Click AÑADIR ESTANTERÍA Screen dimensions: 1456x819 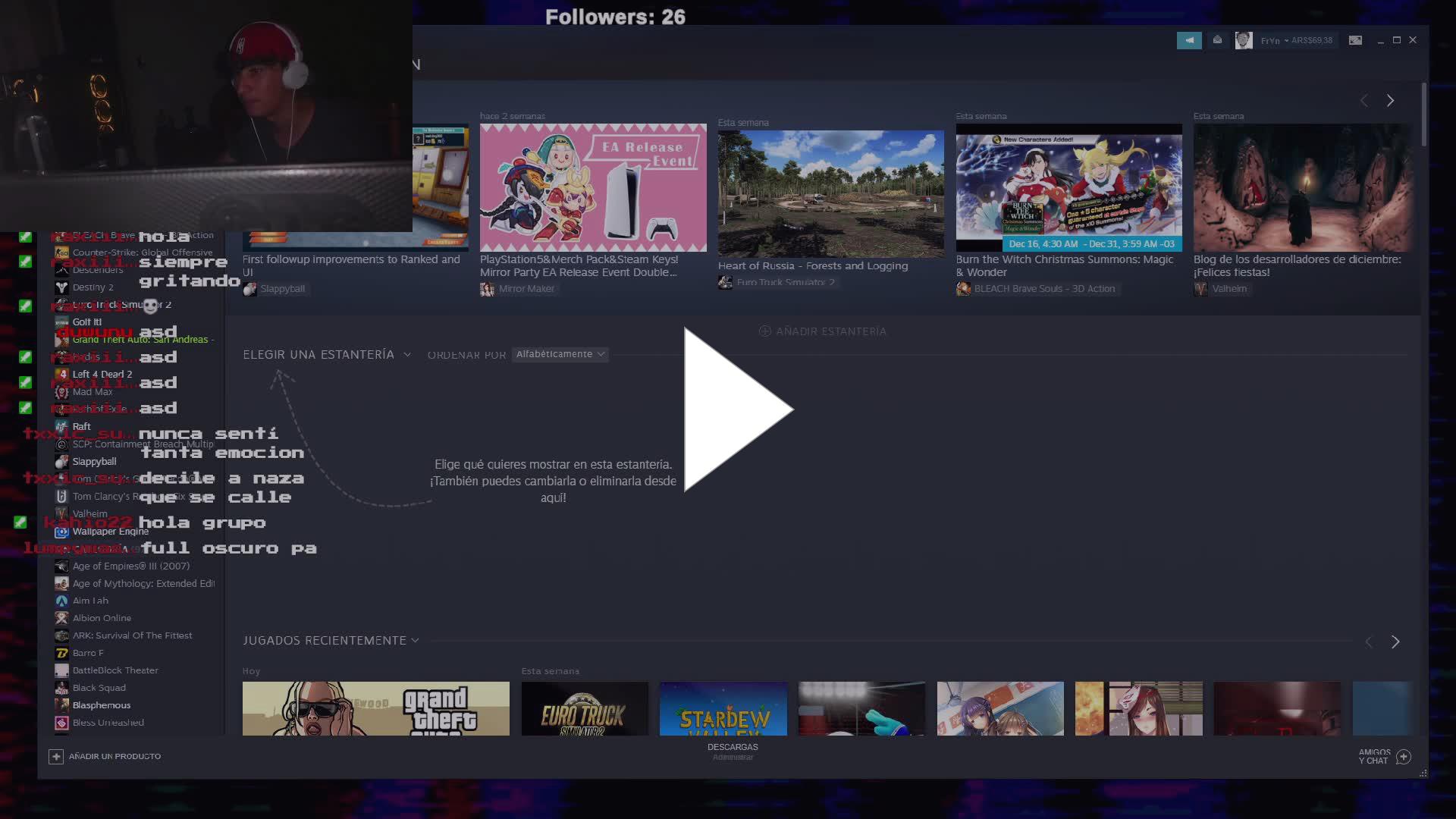821,331
